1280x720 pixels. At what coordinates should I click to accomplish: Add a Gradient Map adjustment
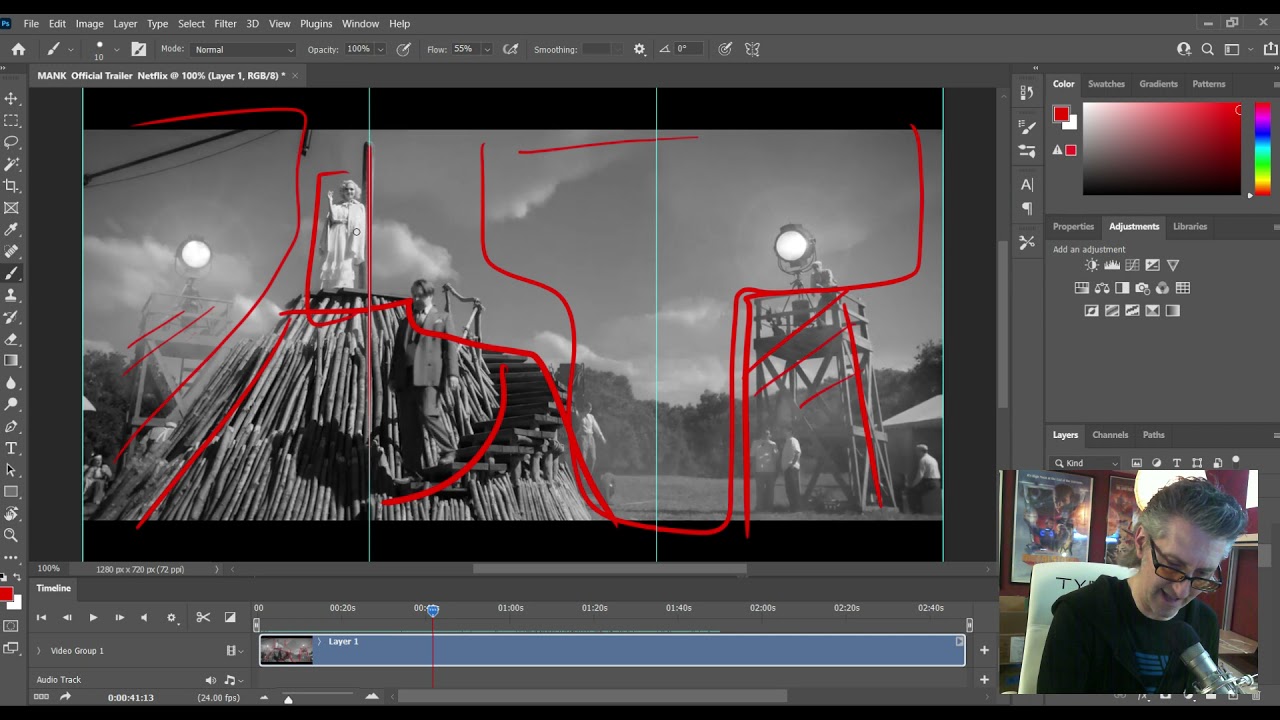pyautogui.click(x=1173, y=311)
